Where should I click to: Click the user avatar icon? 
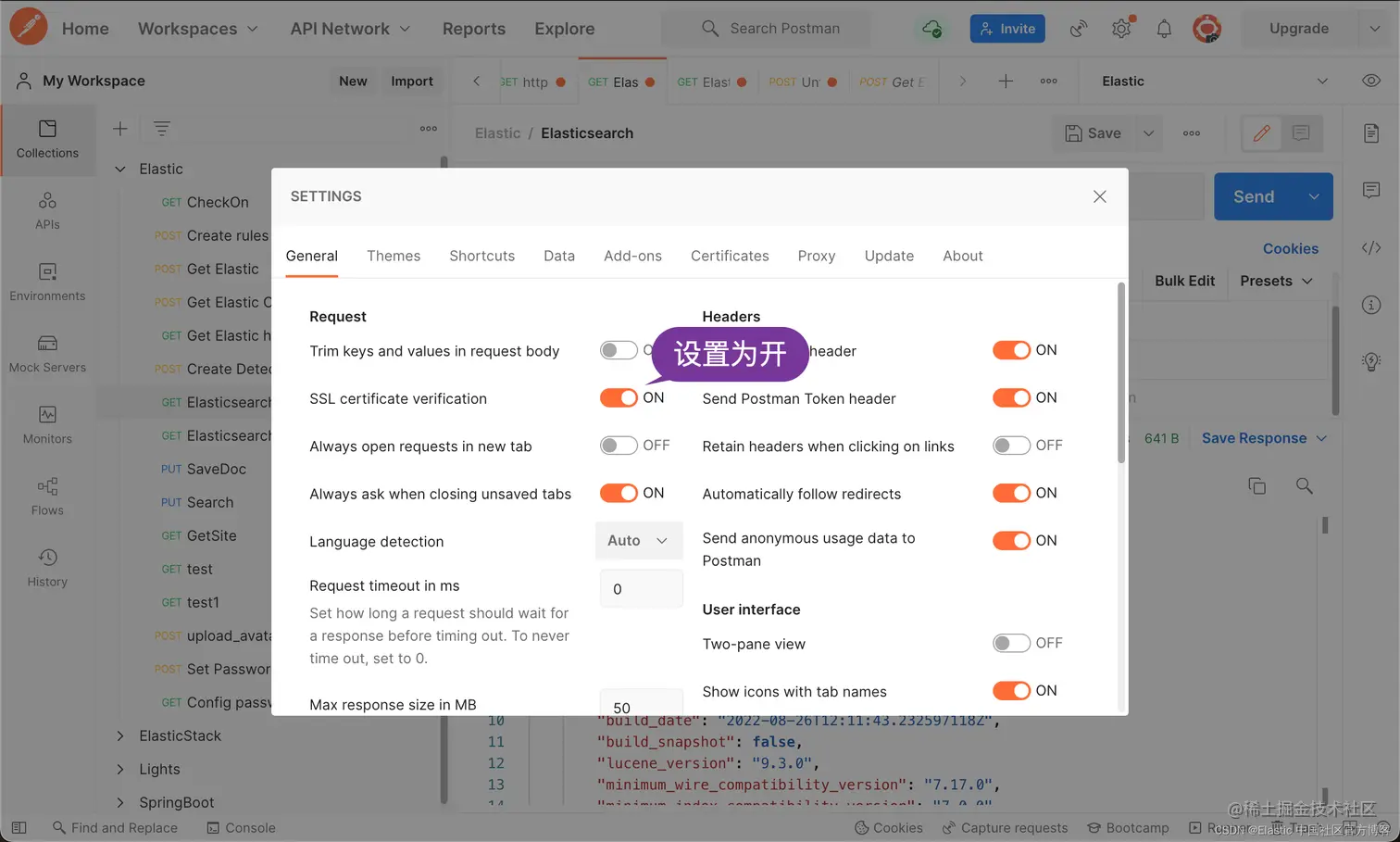click(x=1206, y=29)
